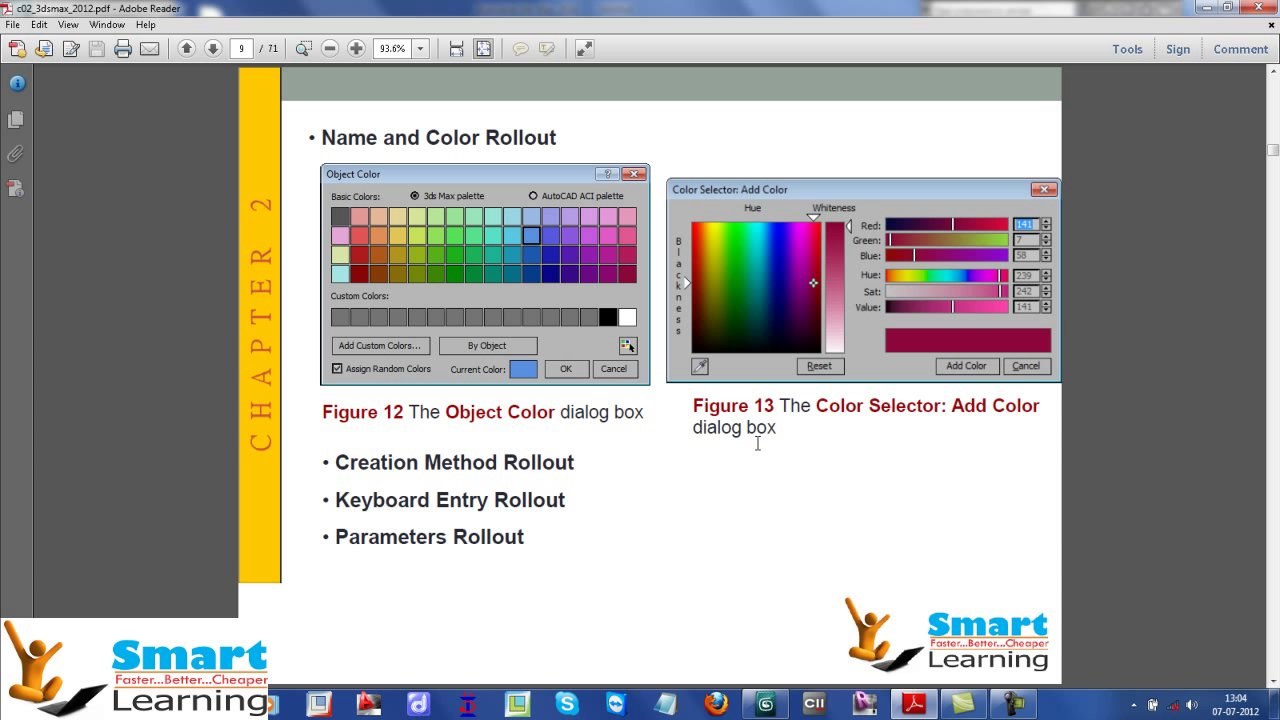Click OK in the Object Color dialog

click(566, 369)
